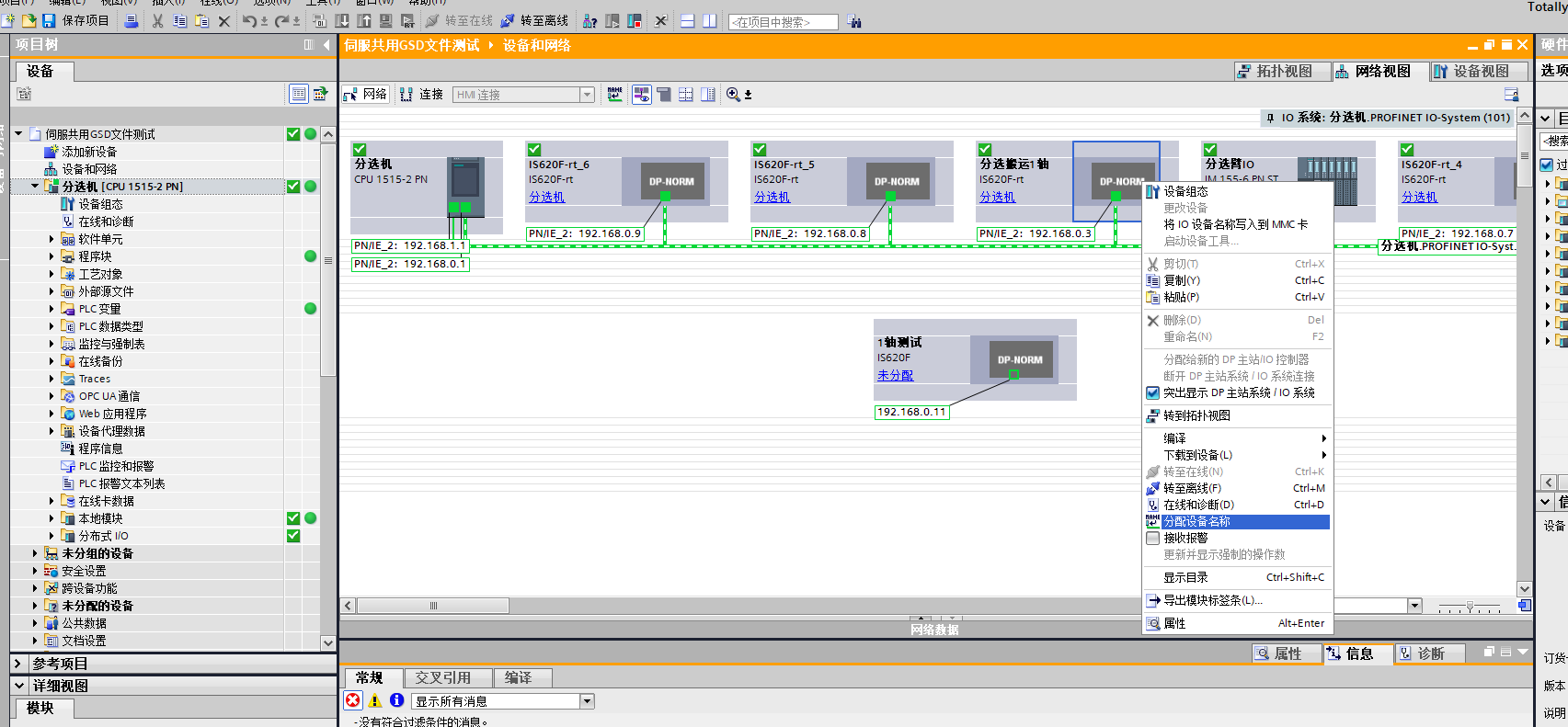Toggle the Receive alarms checkbox in menu
The width and height of the screenshot is (1568, 727).
[1152, 538]
